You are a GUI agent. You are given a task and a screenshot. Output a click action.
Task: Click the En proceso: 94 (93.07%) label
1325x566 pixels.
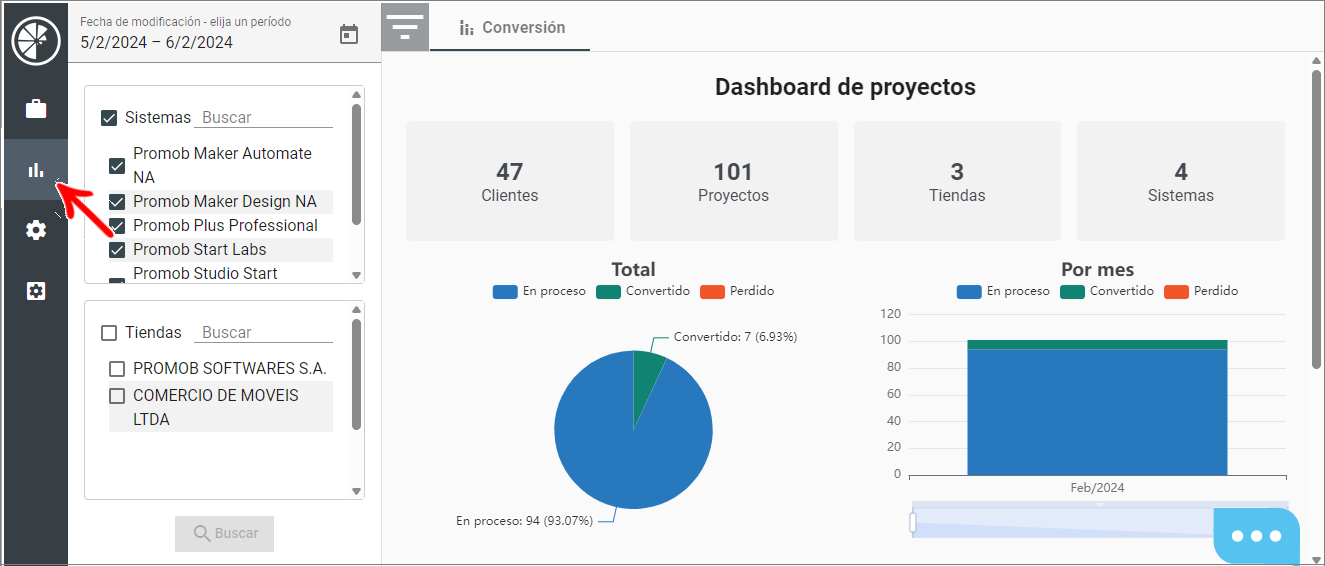pyautogui.click(x=525, y=520)
